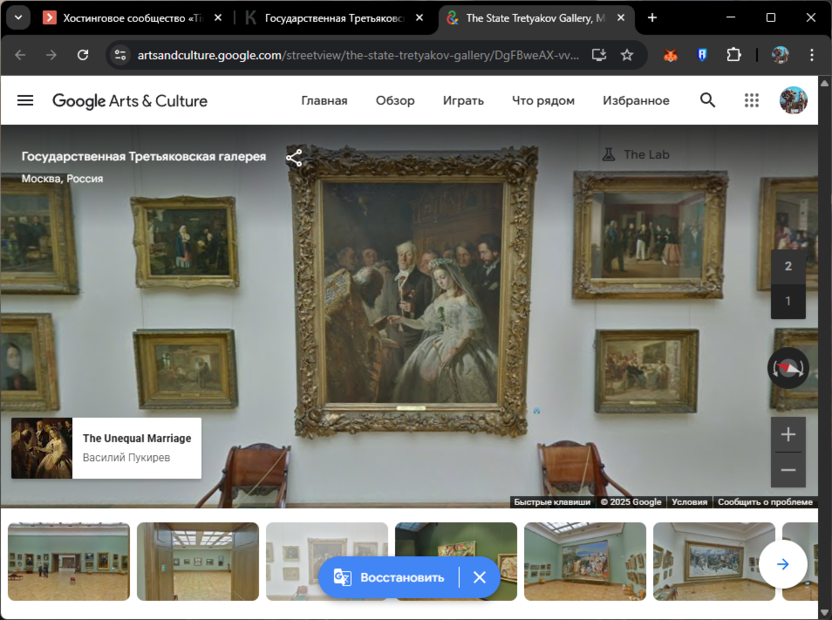Open The Unequal Marriage artwork card

point(106,448)
